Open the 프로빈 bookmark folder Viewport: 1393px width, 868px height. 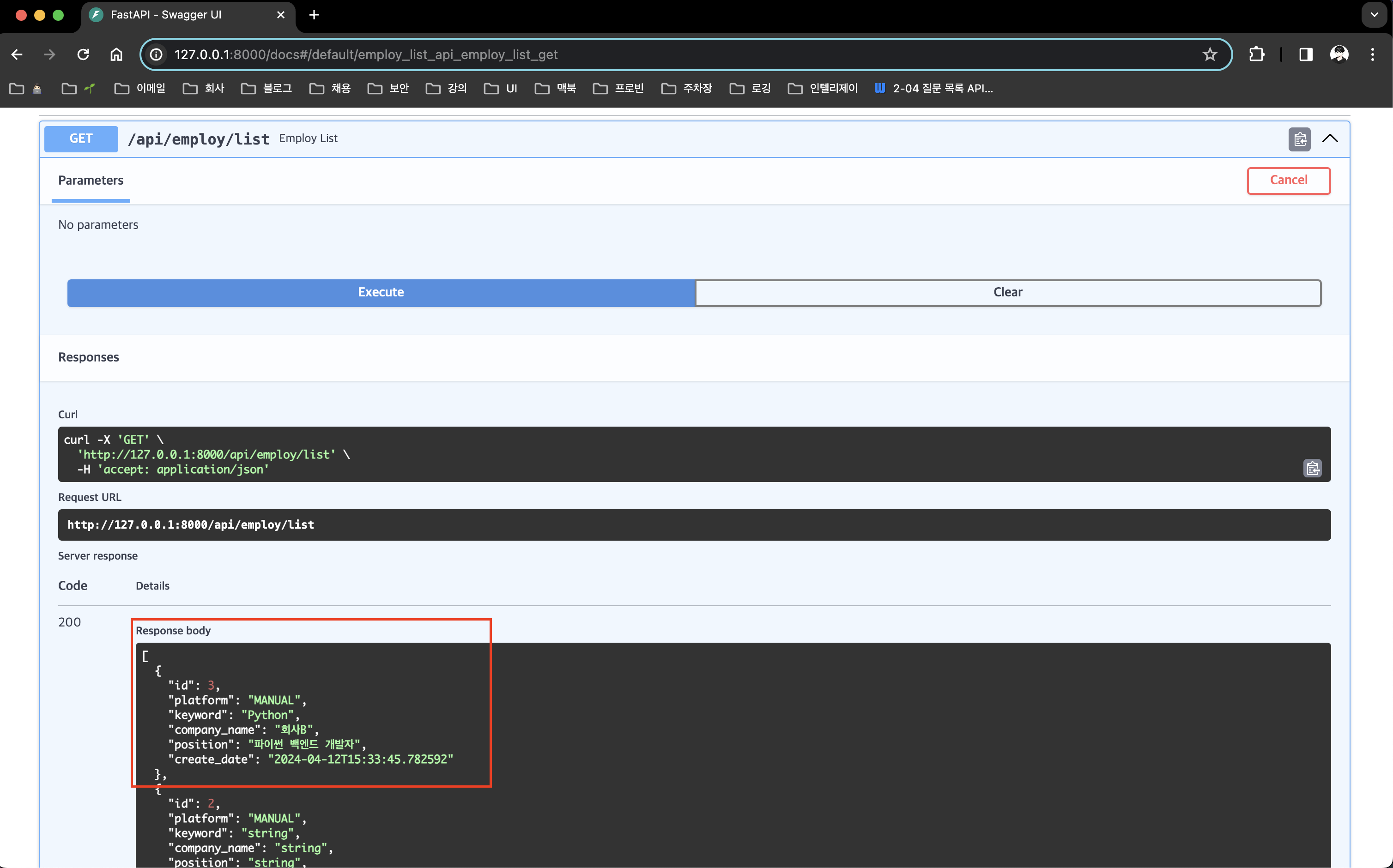[618, 88]
